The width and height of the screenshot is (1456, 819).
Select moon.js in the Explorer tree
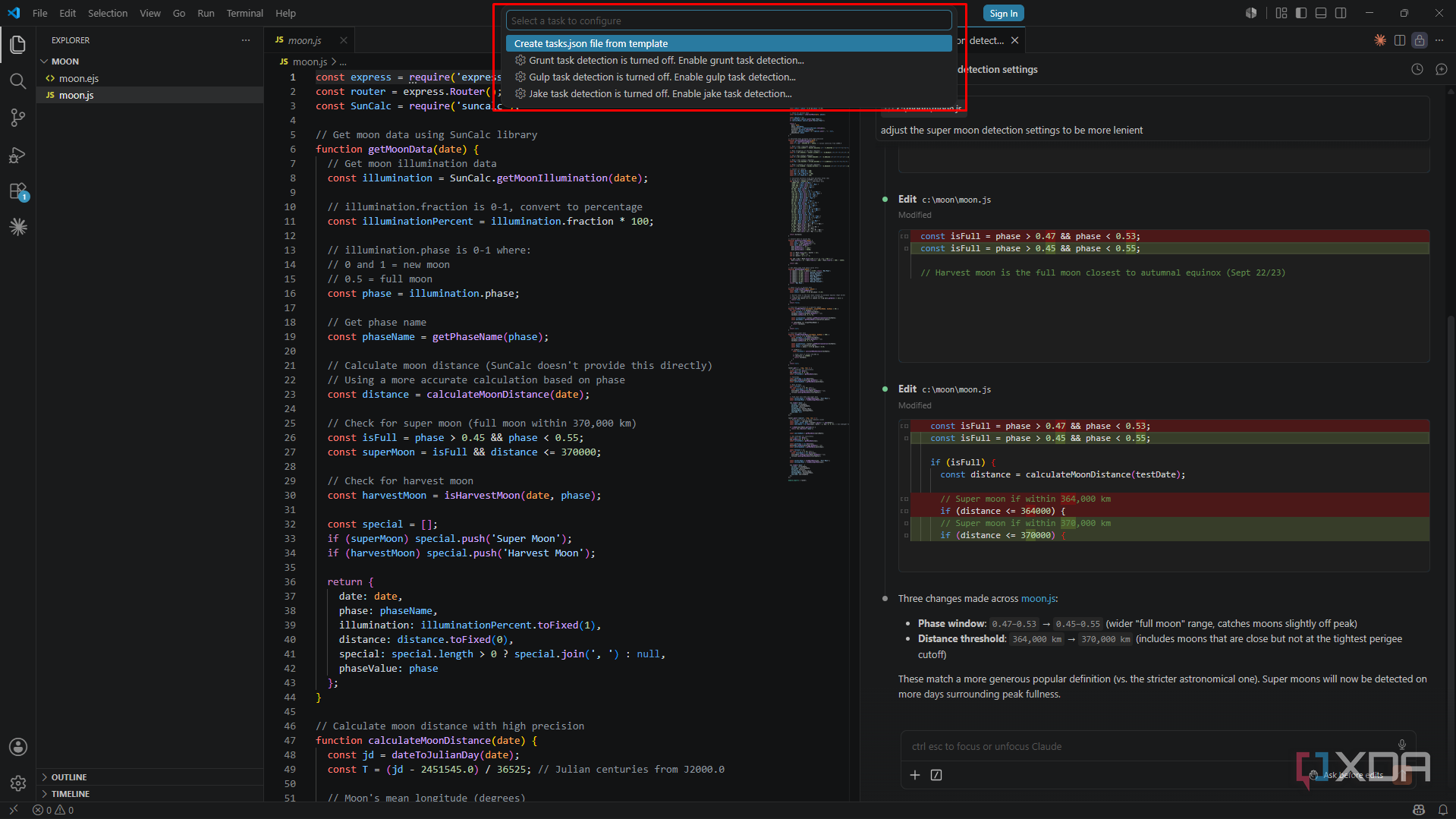point(149,95)
